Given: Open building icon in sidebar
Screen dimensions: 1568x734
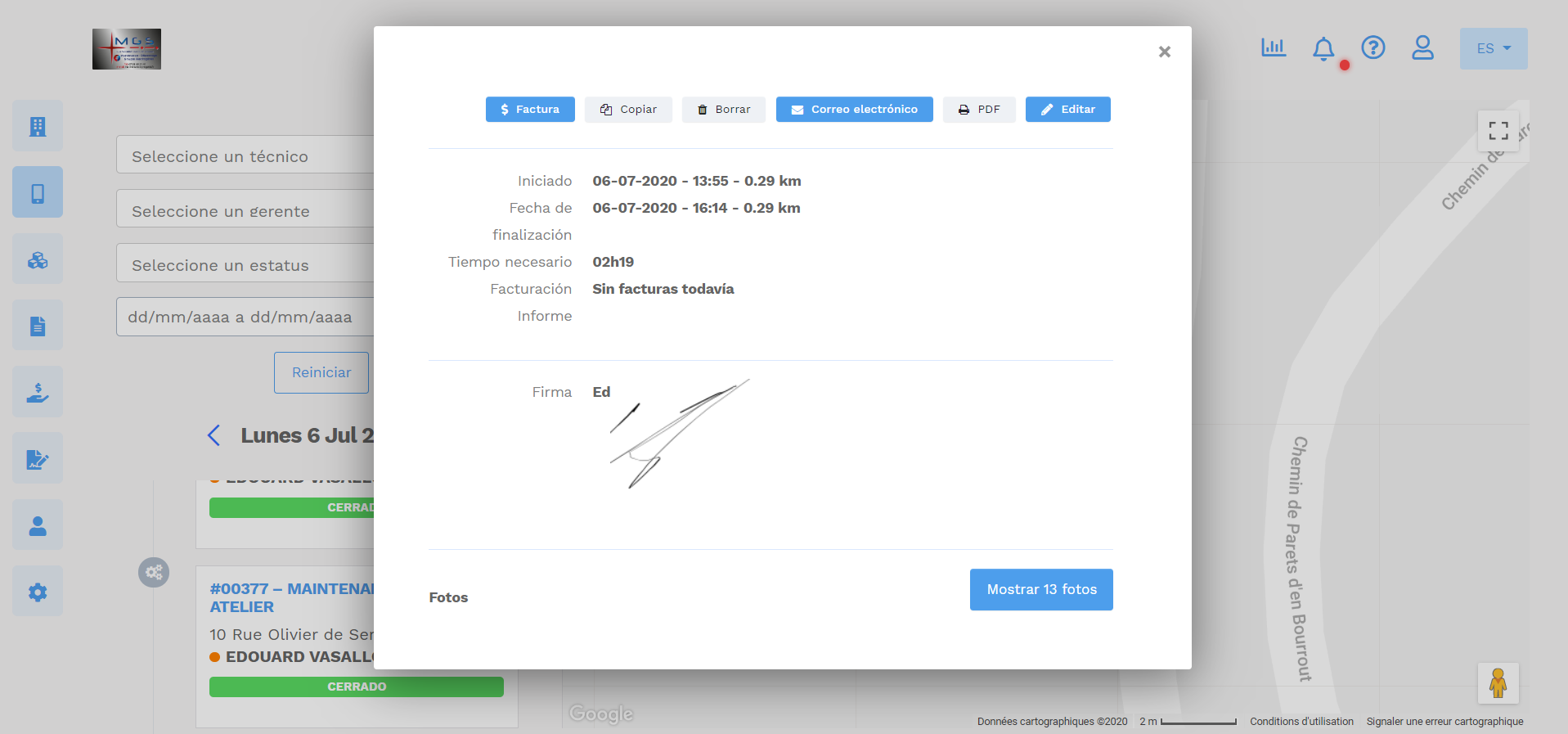Looking at the screenshot, I should pyautogui.click(x=38, y=126).
